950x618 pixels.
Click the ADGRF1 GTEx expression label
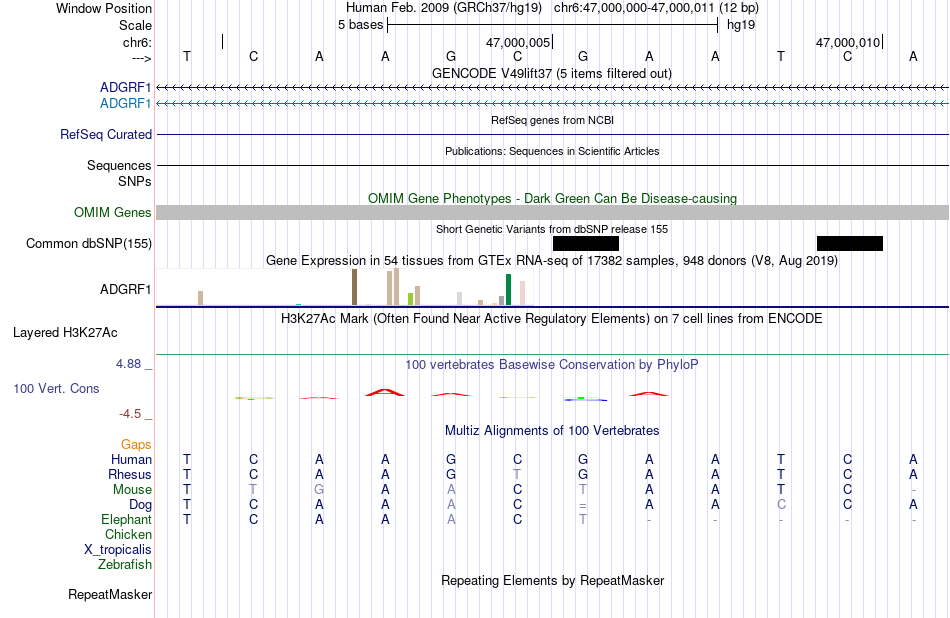click(125, 290)
